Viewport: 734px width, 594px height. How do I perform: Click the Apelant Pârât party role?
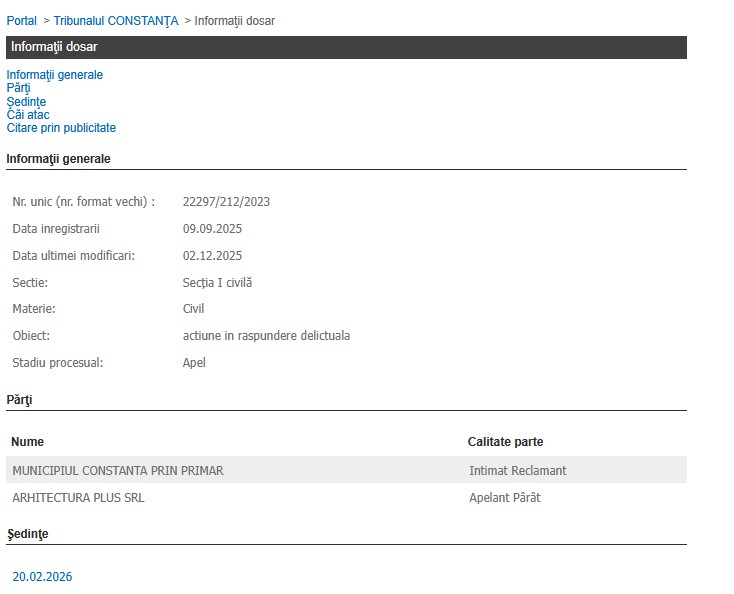coord(504,498)
